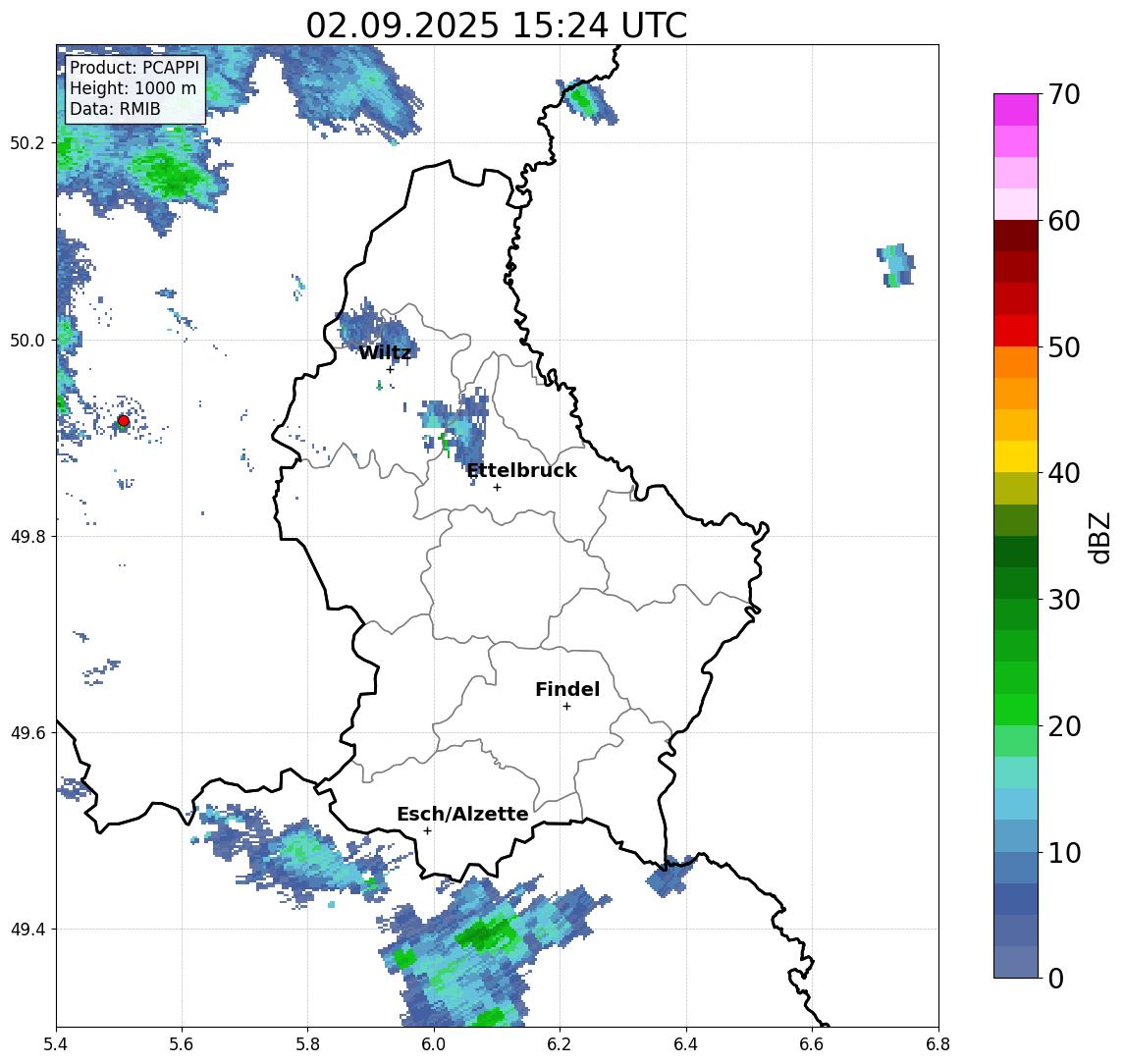Click the colorbar tick label 10
The height and width of the screenshot is (1064, 1124).
1064,853
